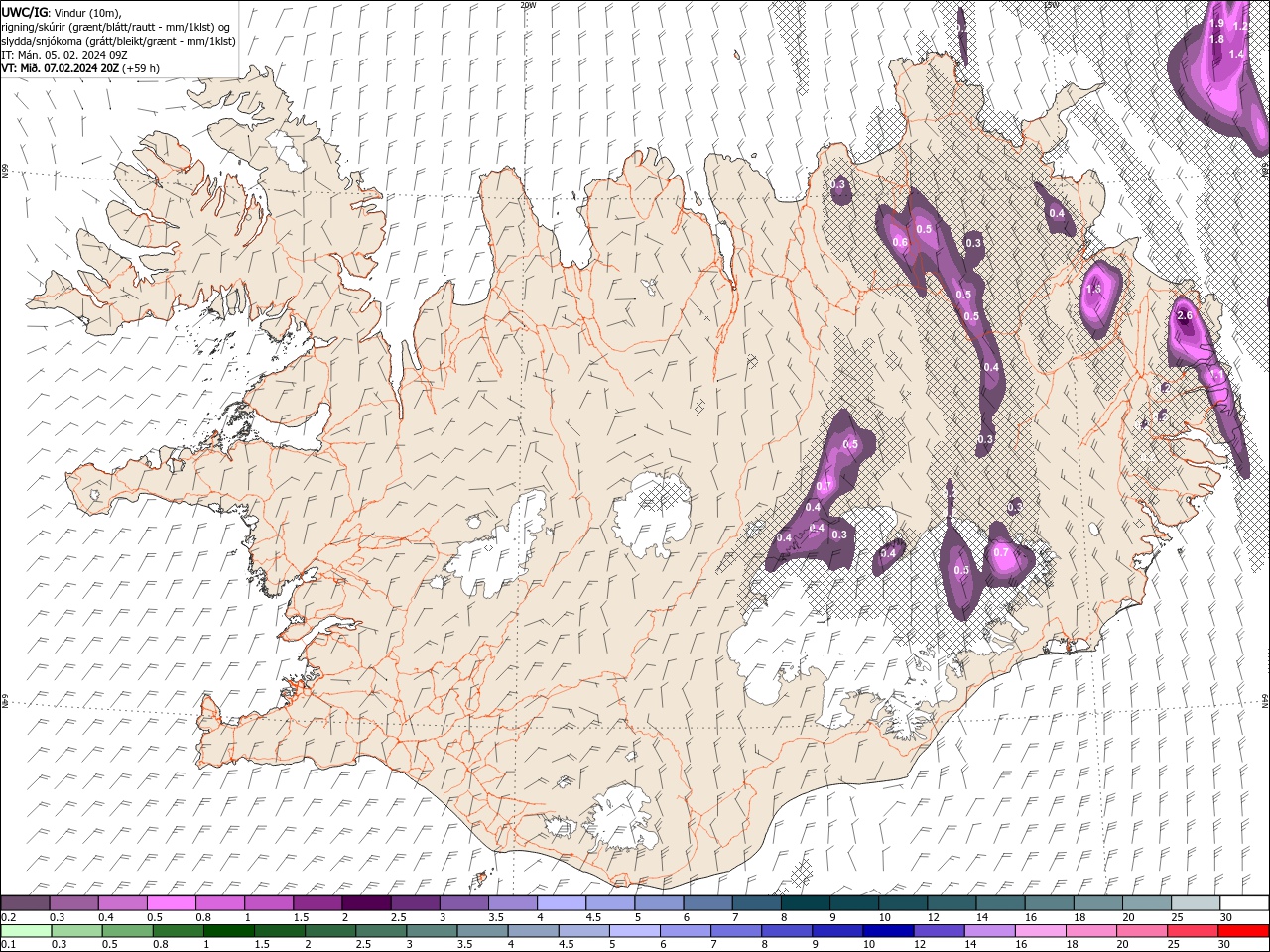Click the '0.1' label in lower legend row

10,945
